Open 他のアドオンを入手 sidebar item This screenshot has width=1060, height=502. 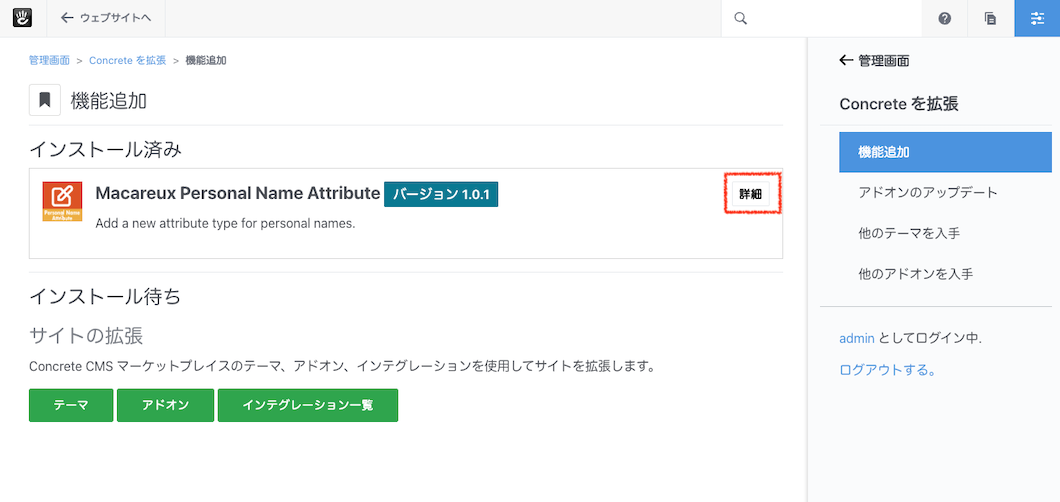(x=915, y=274)
